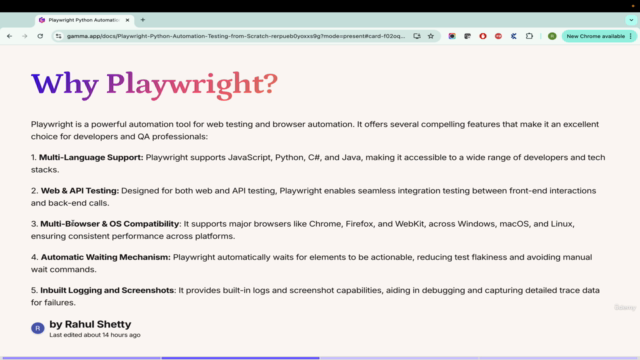View site information icon in address bar
The width and height of the screenshot is (640, 360).
58,36
